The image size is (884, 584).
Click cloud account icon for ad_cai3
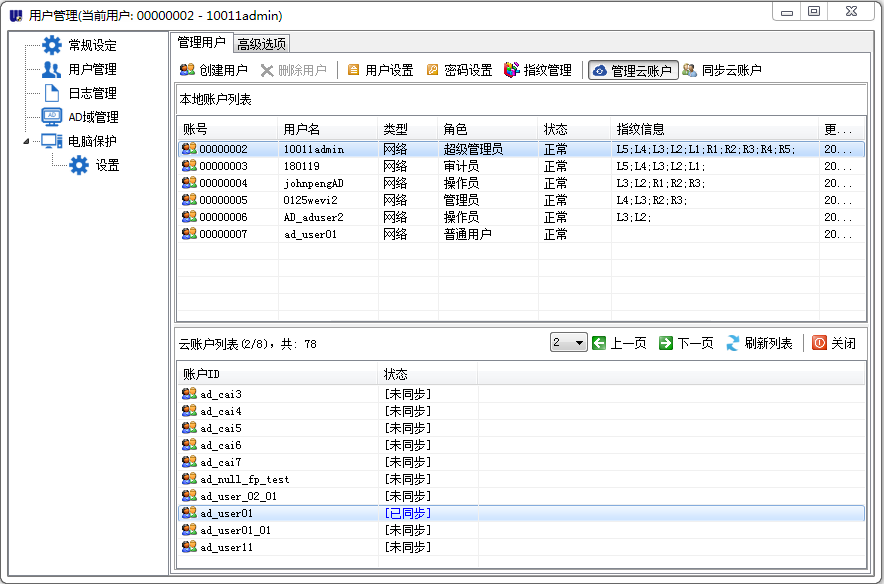(x=189, y=393)
